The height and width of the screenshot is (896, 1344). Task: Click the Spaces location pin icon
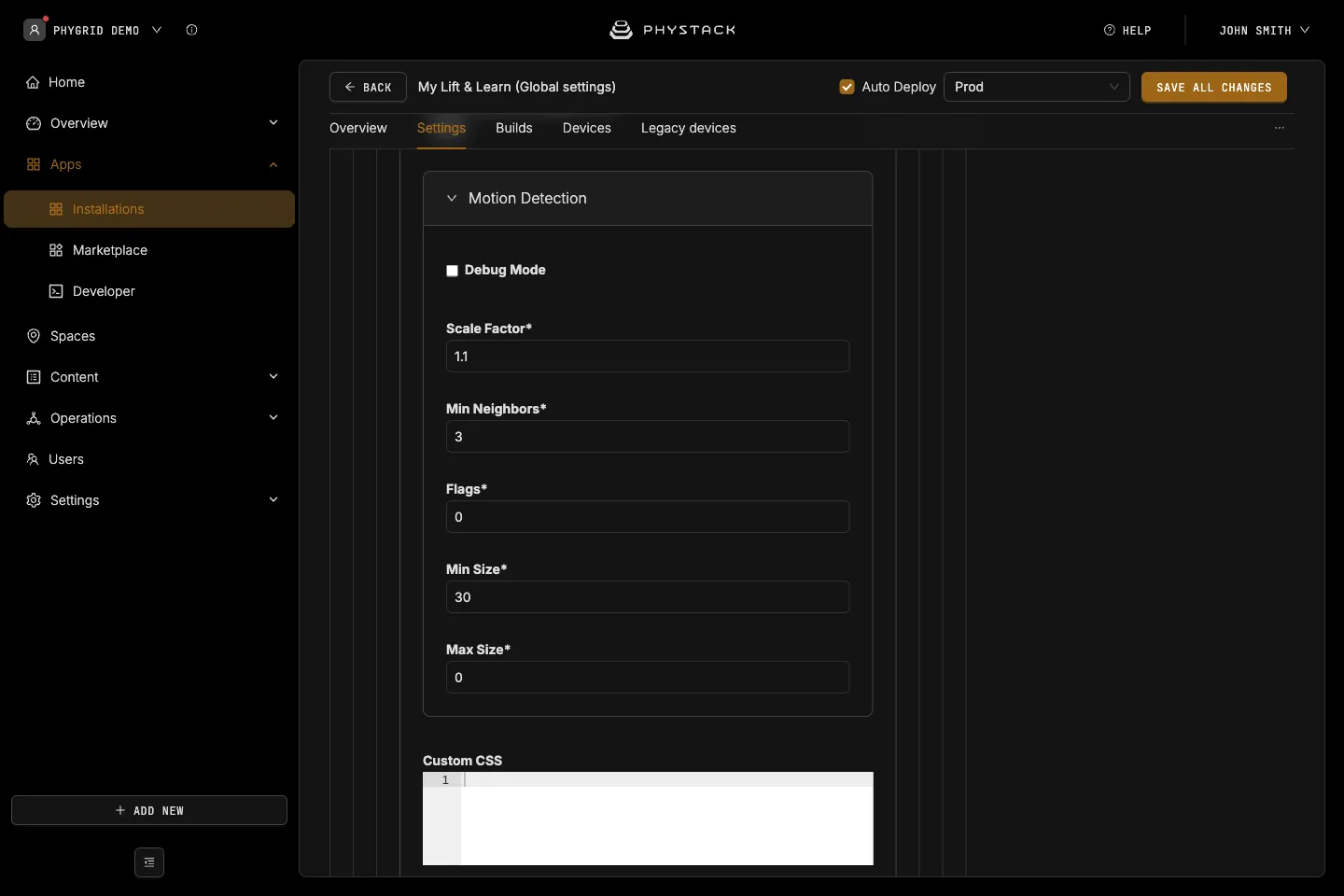pos(34,336)
